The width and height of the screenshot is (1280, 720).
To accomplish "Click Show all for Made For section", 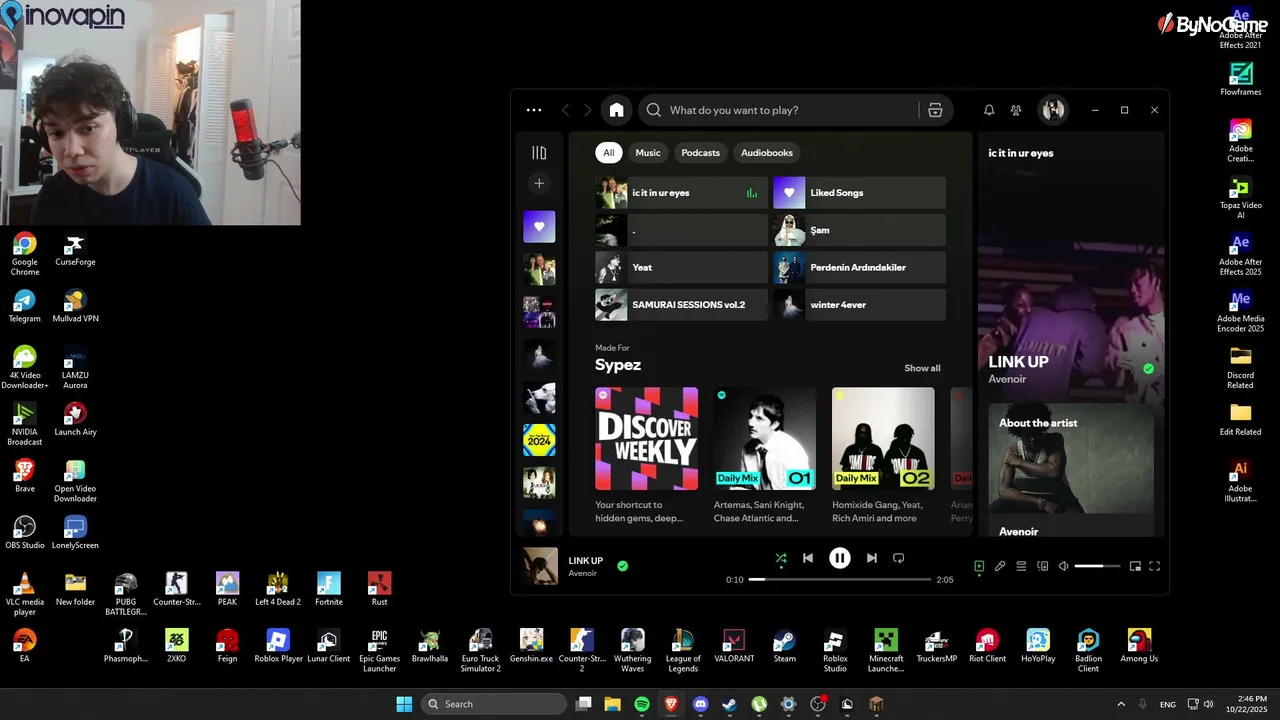I will click(922, 368).
